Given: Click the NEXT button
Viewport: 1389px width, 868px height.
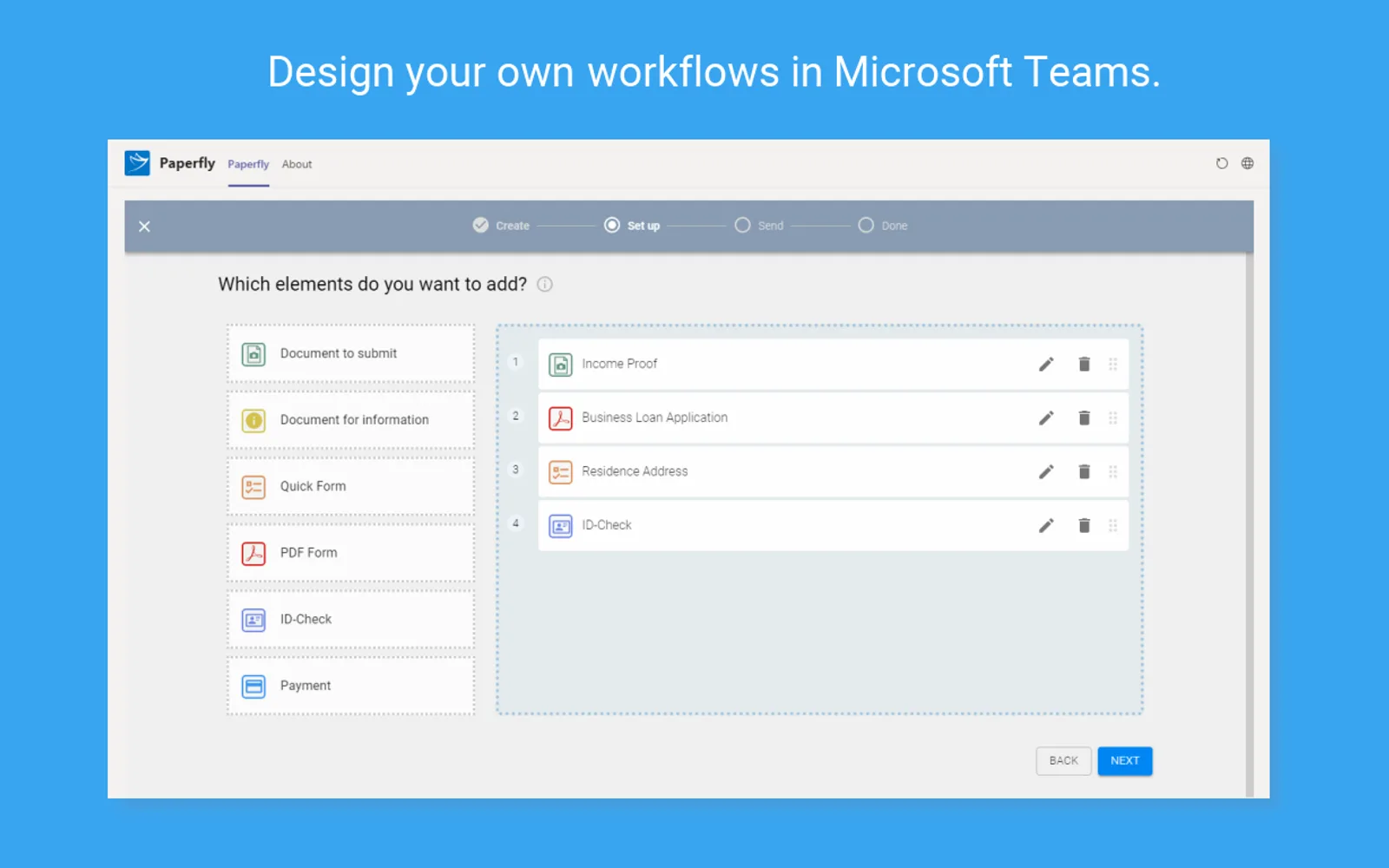Looking at the screenshot, I should click(1125, 761).
